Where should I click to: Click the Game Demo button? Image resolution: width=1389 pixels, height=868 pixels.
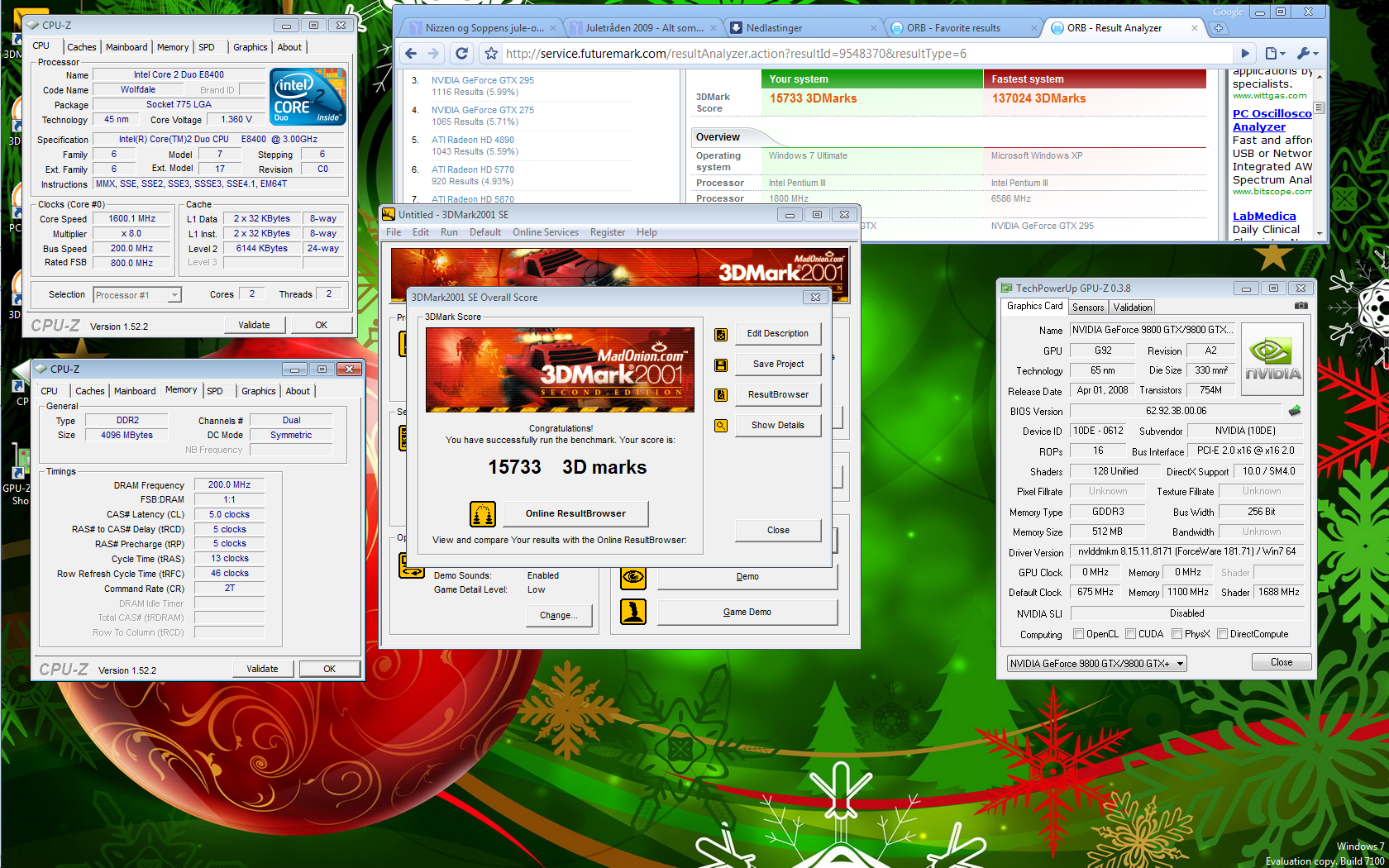click(747, 612)
